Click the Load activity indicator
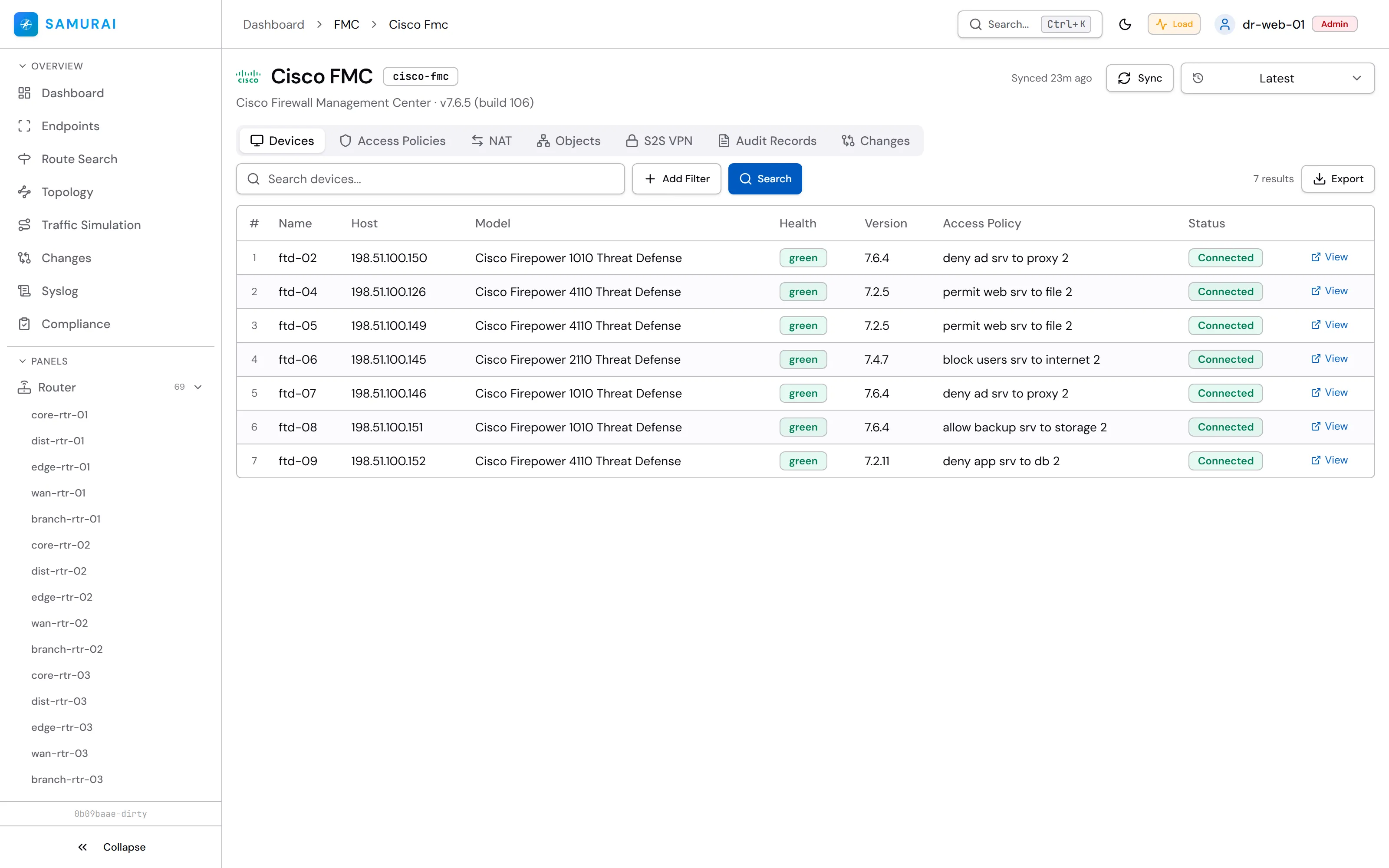1389x868 pixels. coord(1174,24)
